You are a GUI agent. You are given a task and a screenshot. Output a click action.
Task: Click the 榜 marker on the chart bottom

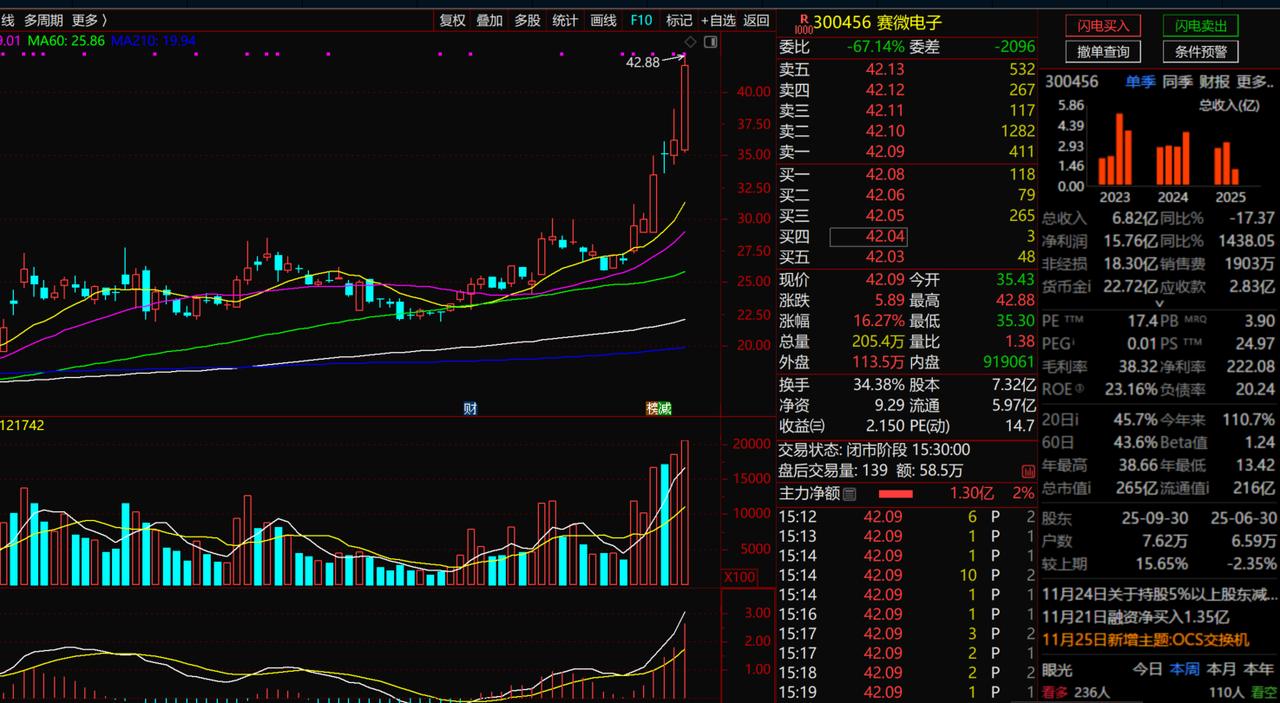pyautogui.click(x=653, y=408)
